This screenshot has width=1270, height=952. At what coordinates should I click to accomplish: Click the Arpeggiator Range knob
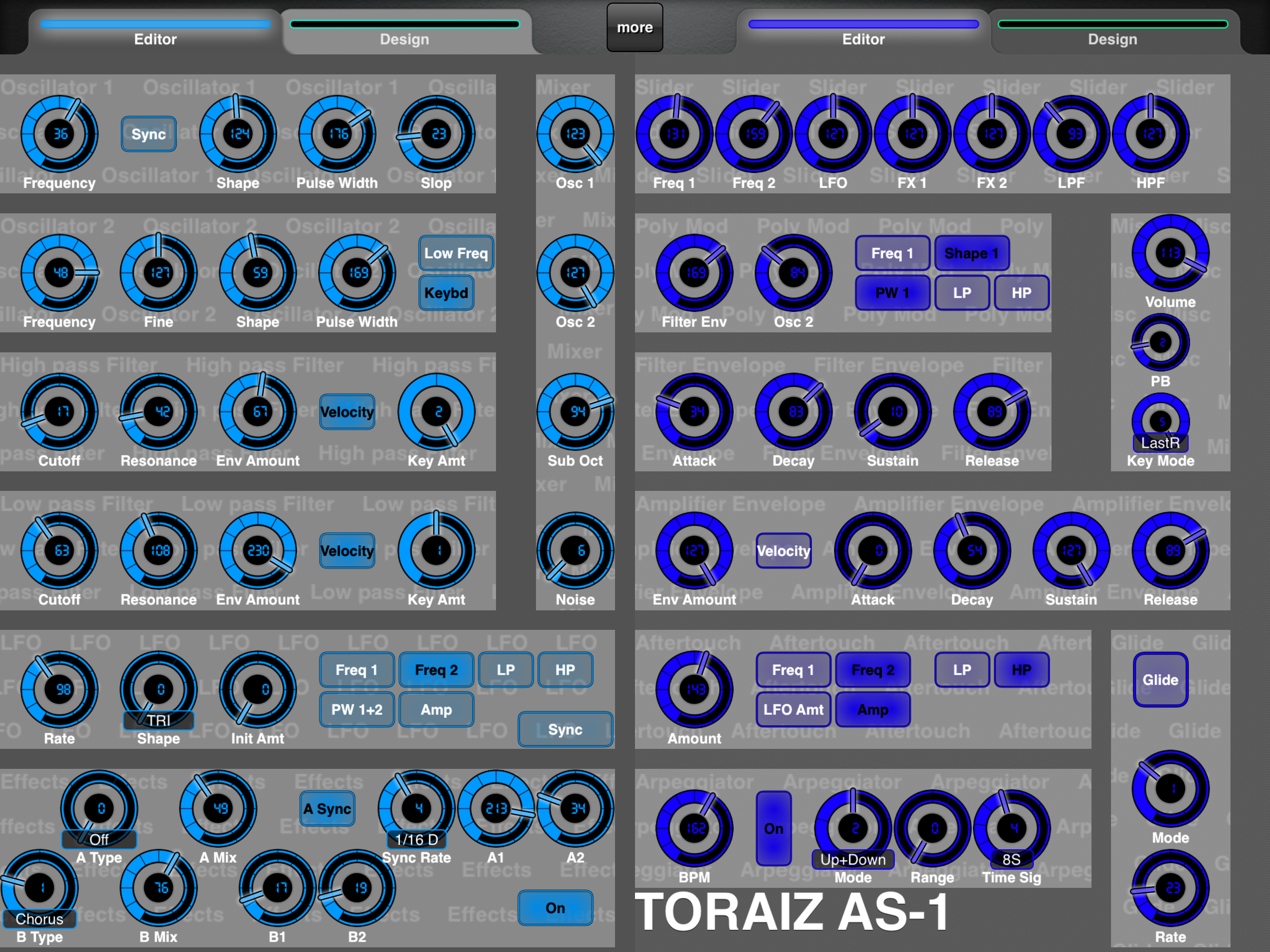[x=933, y=828]
